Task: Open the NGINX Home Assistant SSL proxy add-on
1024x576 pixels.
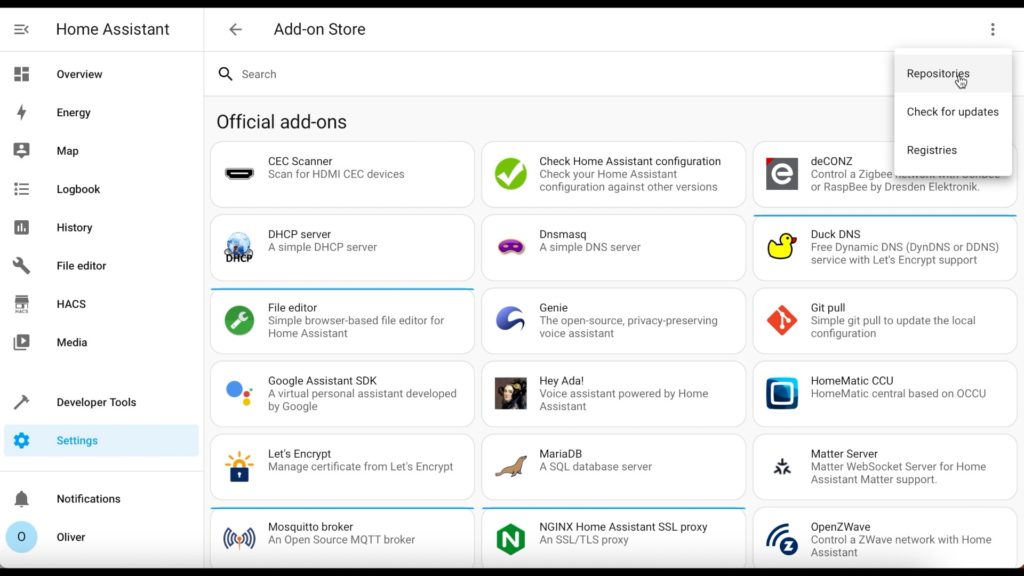Action: 613,538
